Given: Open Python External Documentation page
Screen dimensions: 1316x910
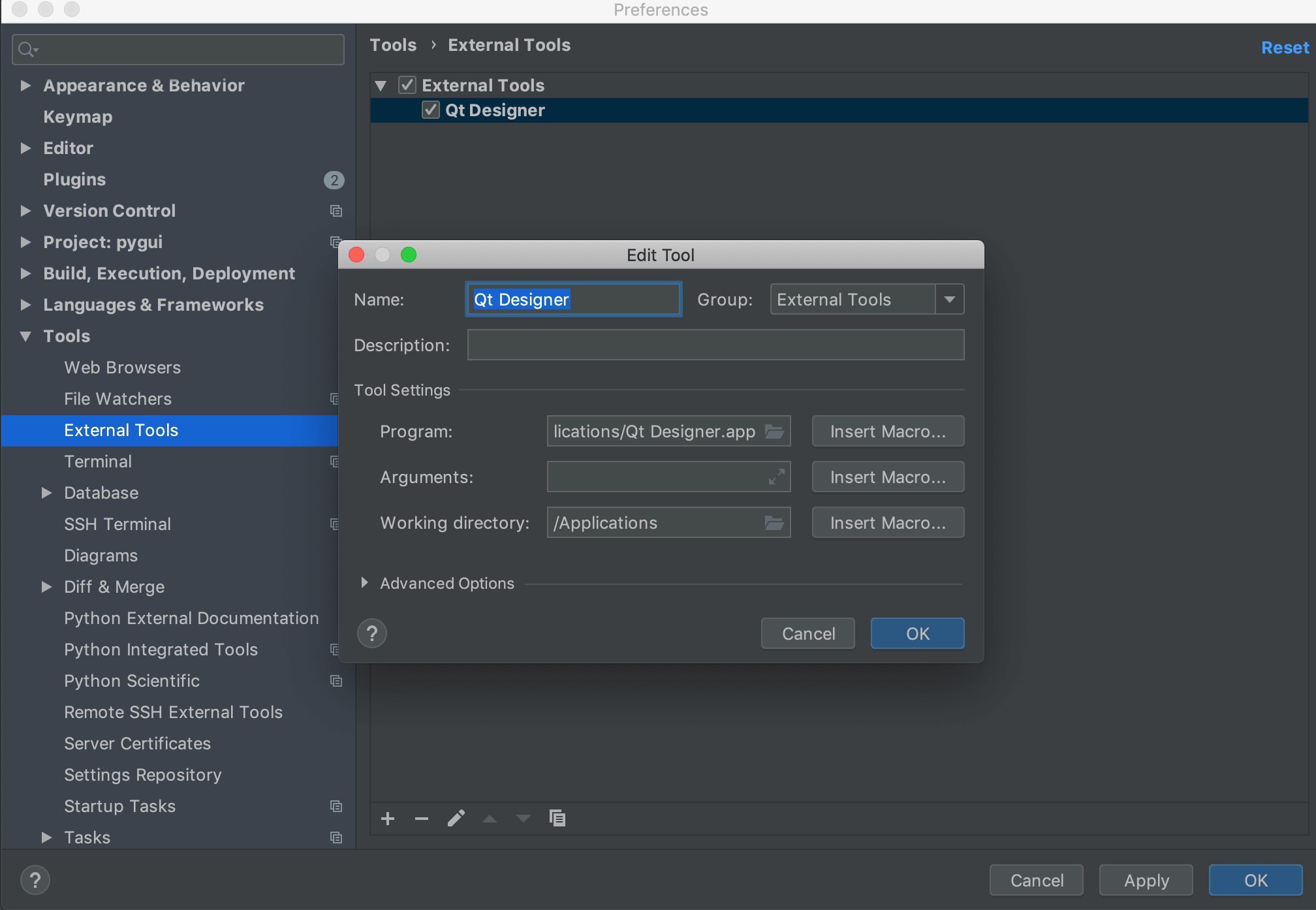Looking at the screenshot, I should click(x=191, y=618).
